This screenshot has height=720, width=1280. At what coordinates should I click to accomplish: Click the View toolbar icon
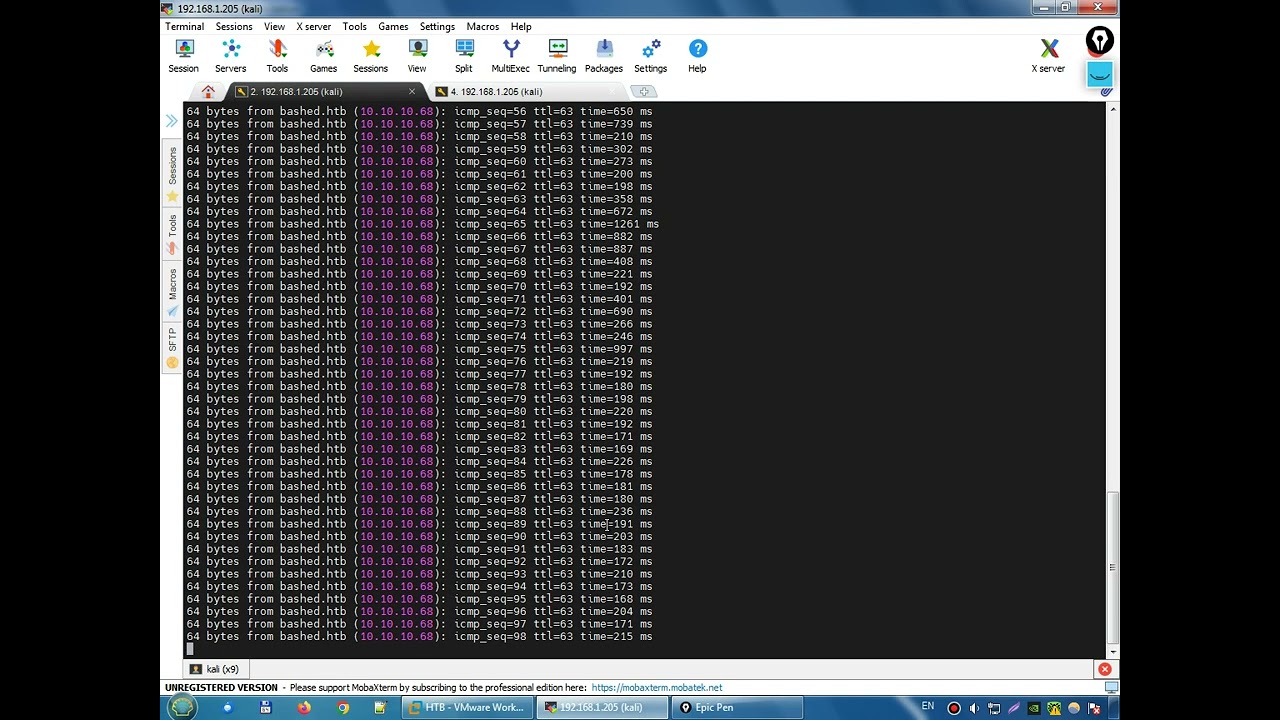[x=417, y=56]
